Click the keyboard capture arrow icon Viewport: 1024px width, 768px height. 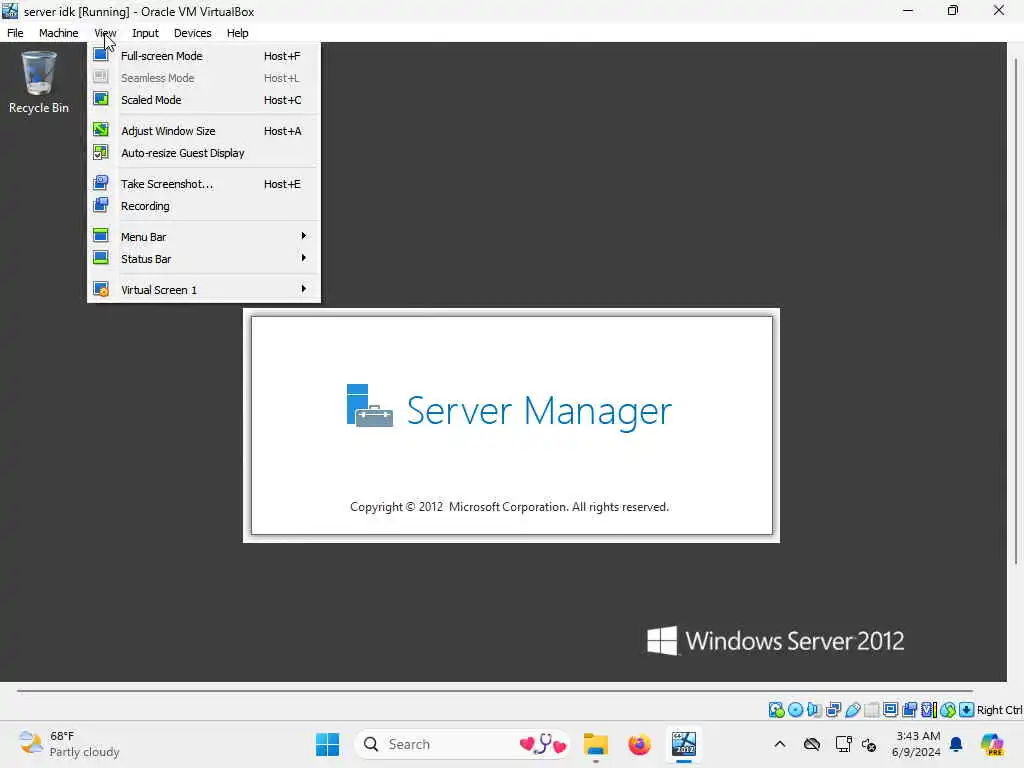967,710
